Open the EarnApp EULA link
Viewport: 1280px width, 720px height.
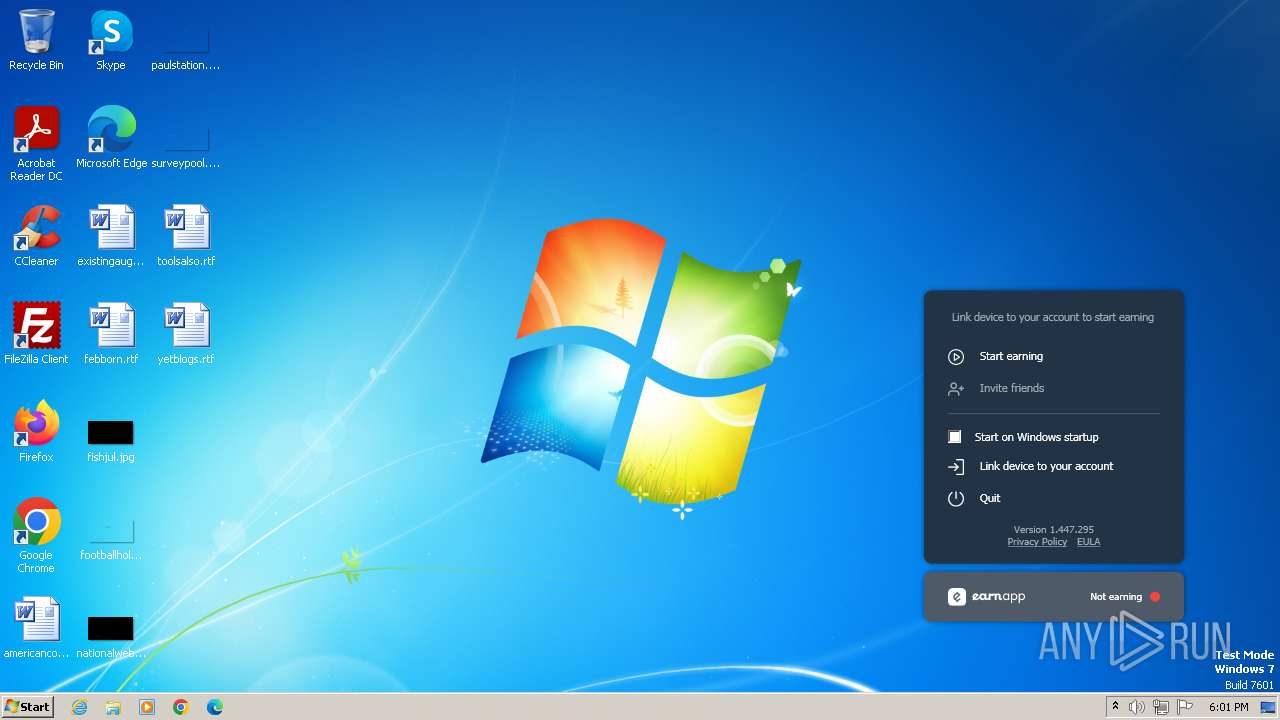(1088, 542)
